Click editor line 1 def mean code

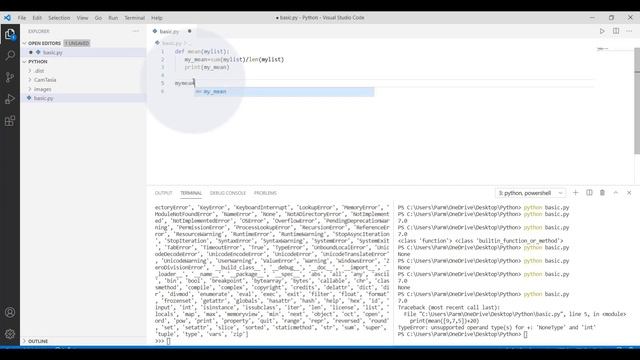(202, 52)
